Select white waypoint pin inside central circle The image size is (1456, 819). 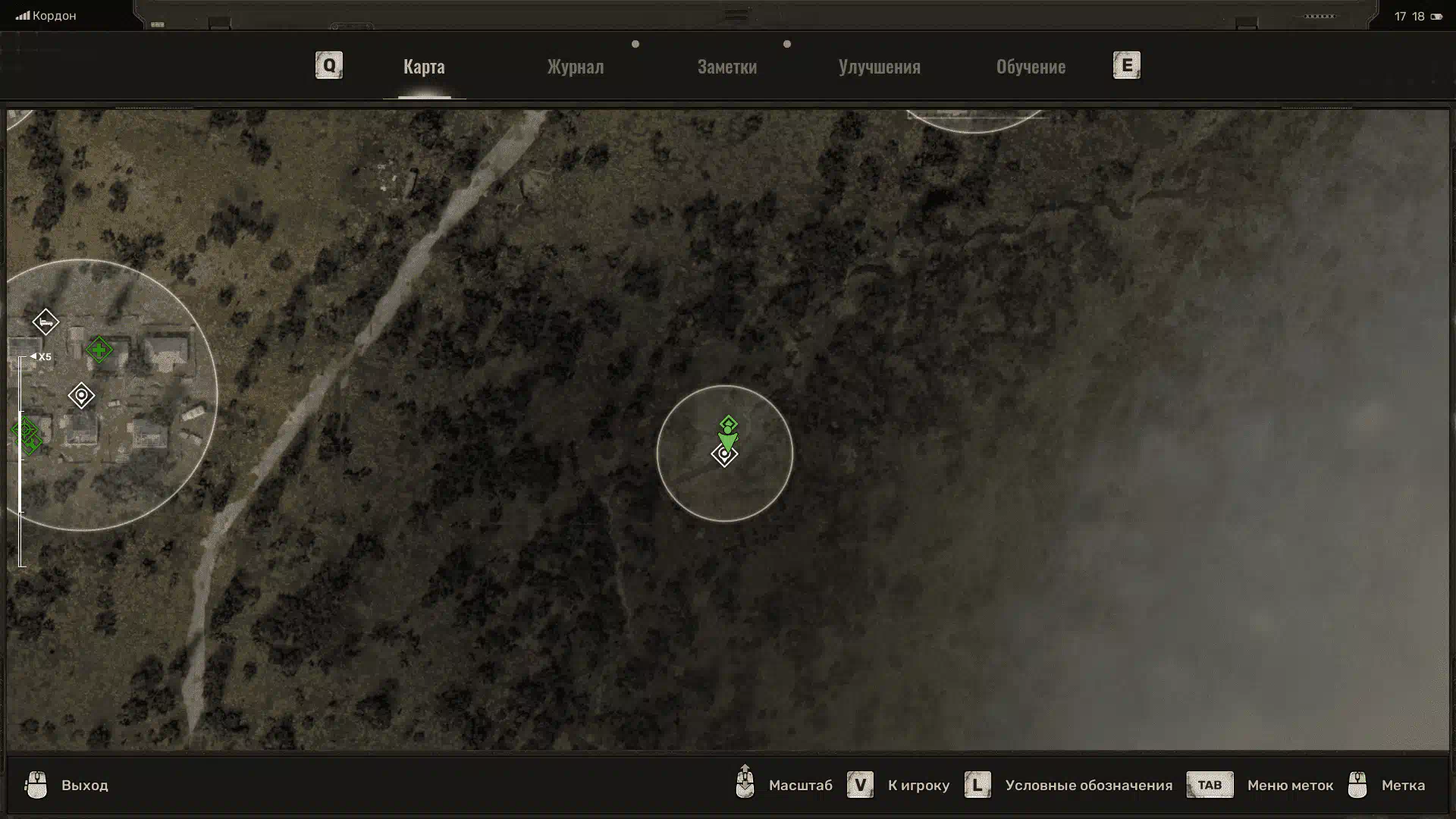point(724,455)
